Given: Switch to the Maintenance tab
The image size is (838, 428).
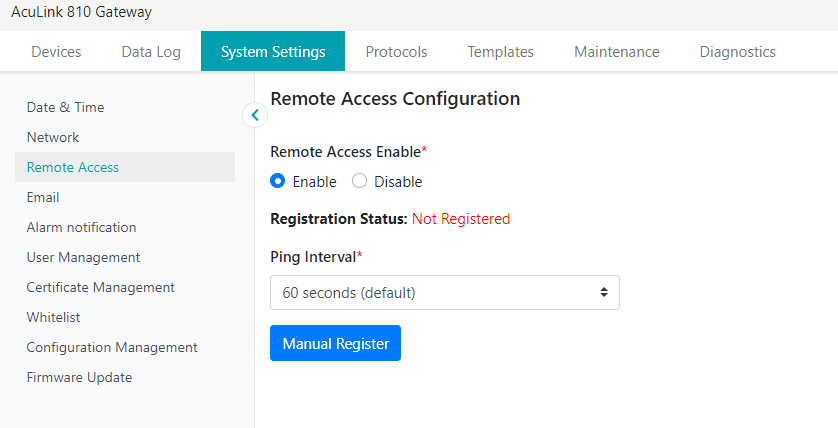Looking at the screenshot, I should click(616, 52).
